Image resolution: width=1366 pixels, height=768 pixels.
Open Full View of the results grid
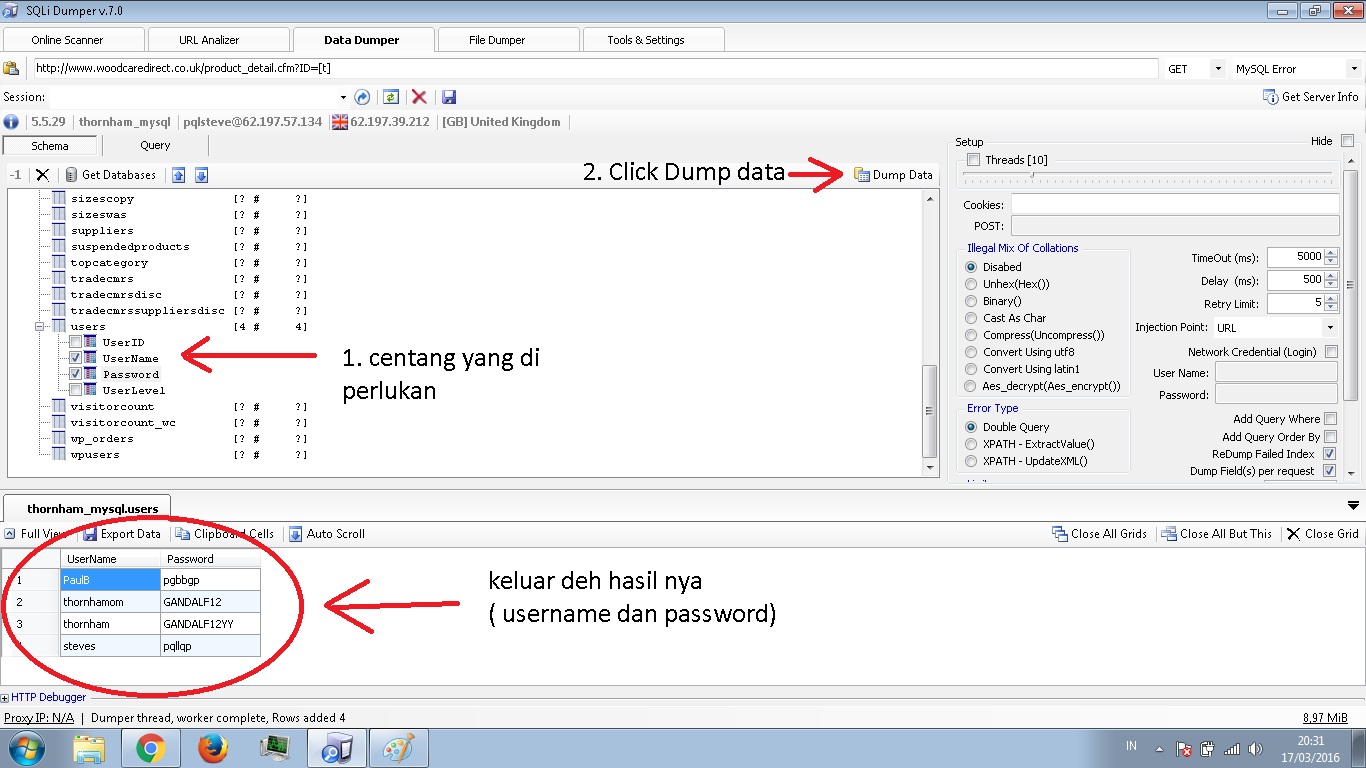coord(35,534)
